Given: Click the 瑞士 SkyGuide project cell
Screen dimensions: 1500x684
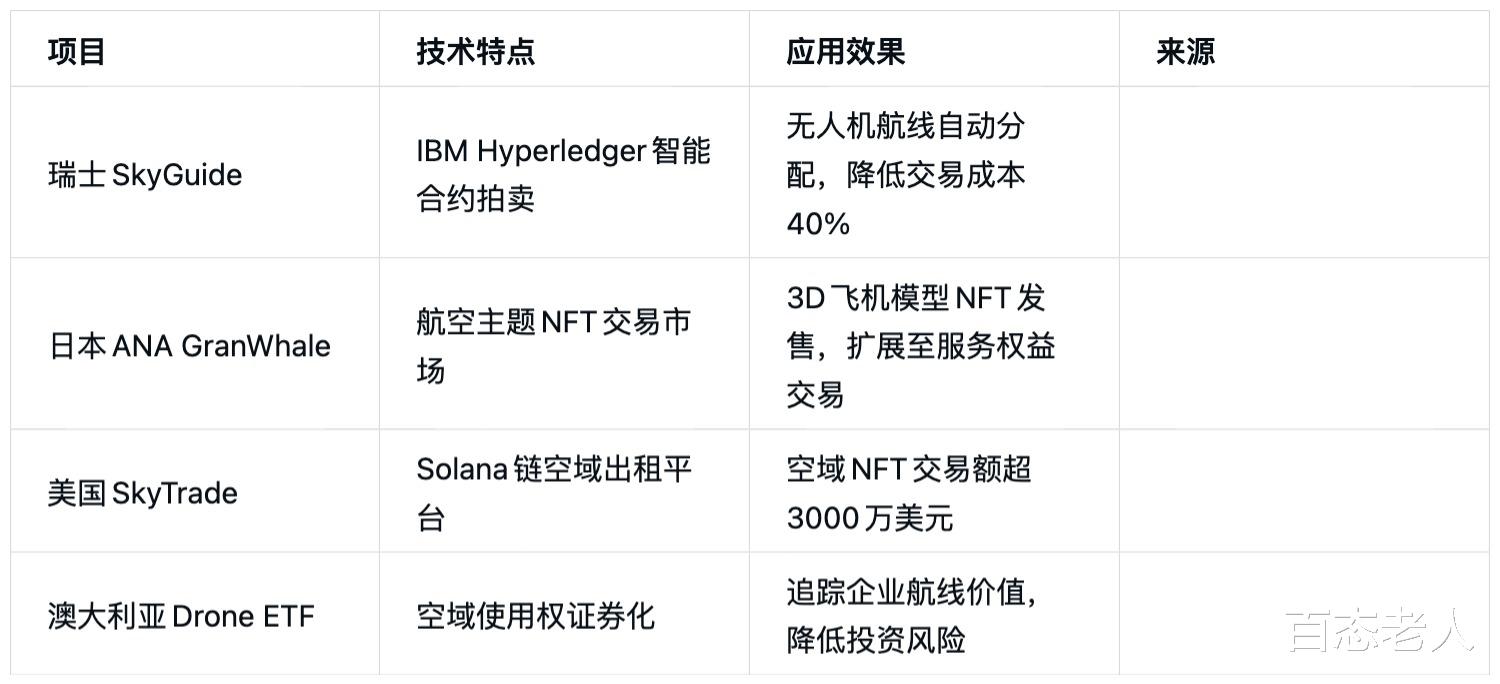Looking at the screenshot, I should (x=145, y=175).
